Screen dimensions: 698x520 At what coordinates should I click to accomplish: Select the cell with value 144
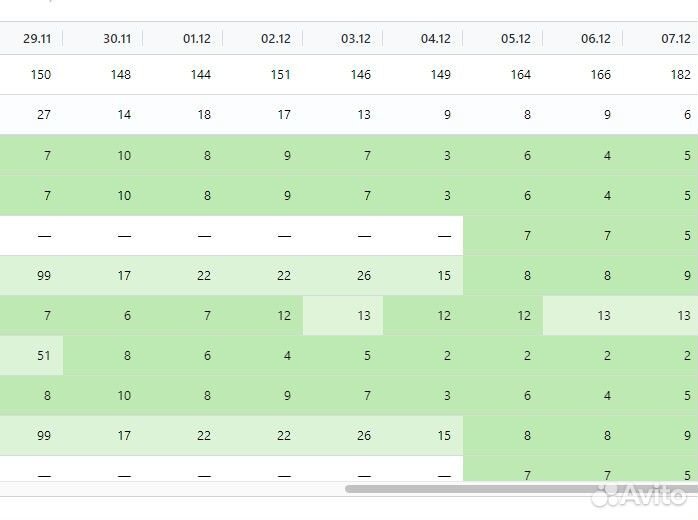pyautogui.click(x=183, y=74)
